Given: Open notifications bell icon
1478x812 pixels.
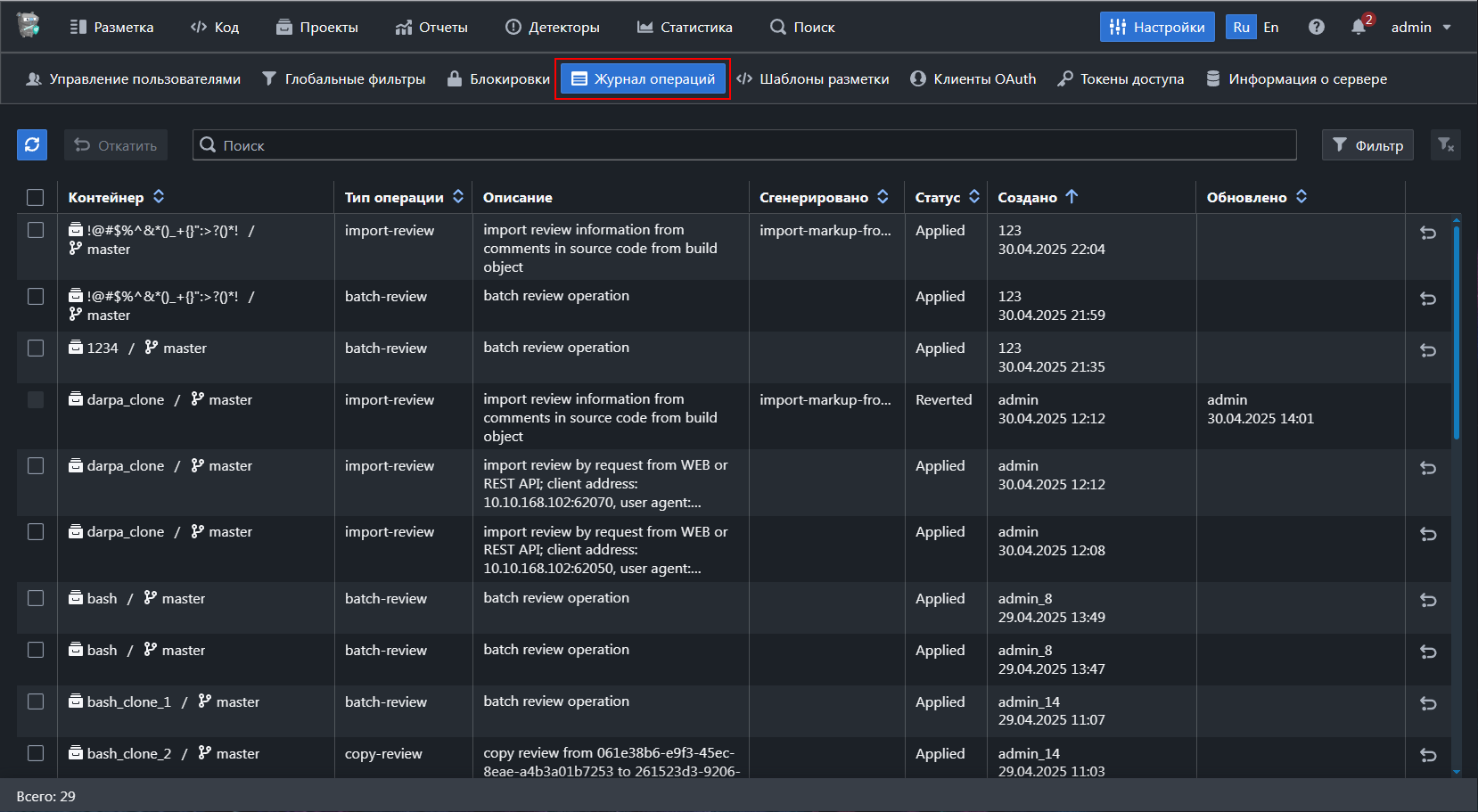Looking at the screenshot, I should point(1358,27).
